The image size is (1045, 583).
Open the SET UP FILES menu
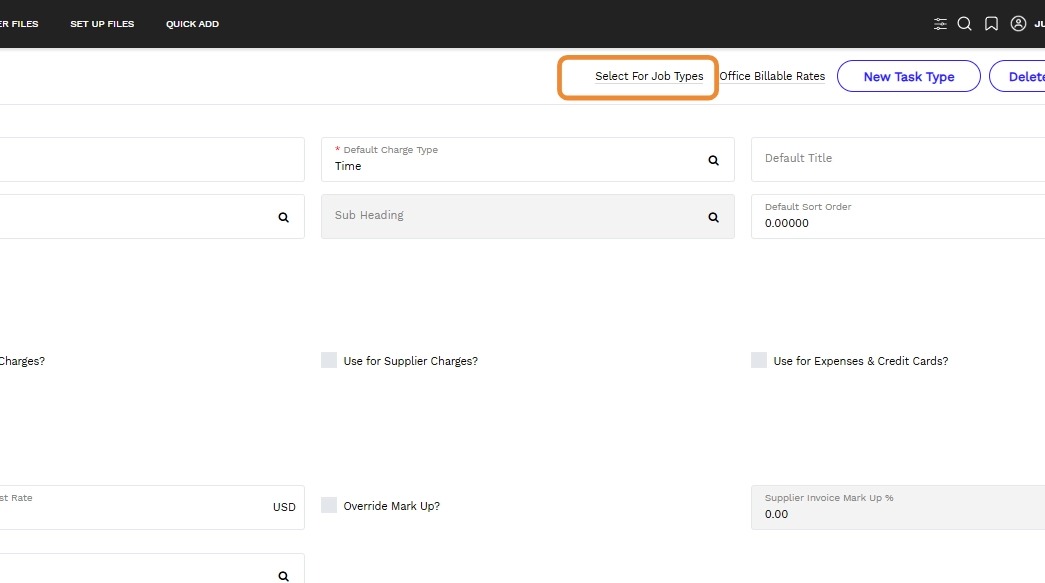pyautogui.click(x=102, y=24)
